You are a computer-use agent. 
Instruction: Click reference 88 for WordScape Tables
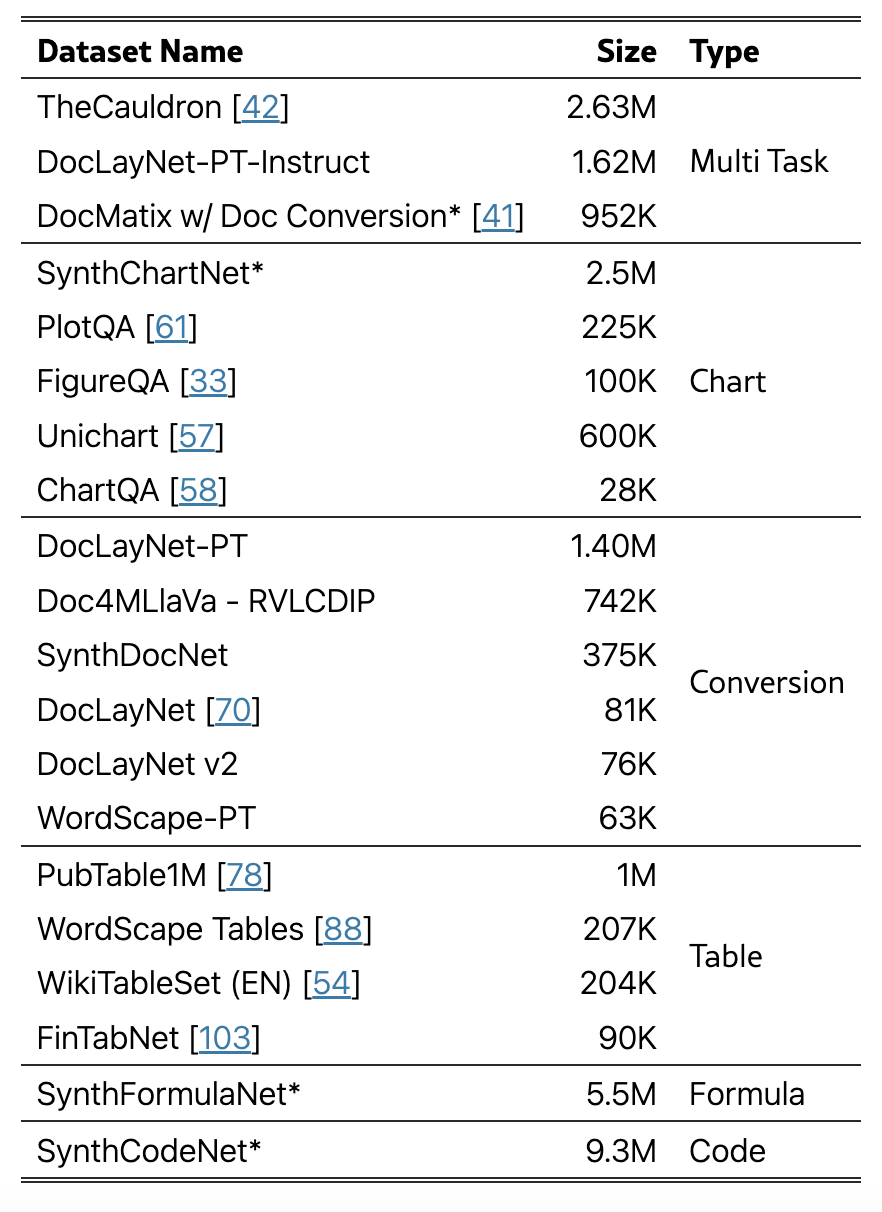[x=343, y=930]
